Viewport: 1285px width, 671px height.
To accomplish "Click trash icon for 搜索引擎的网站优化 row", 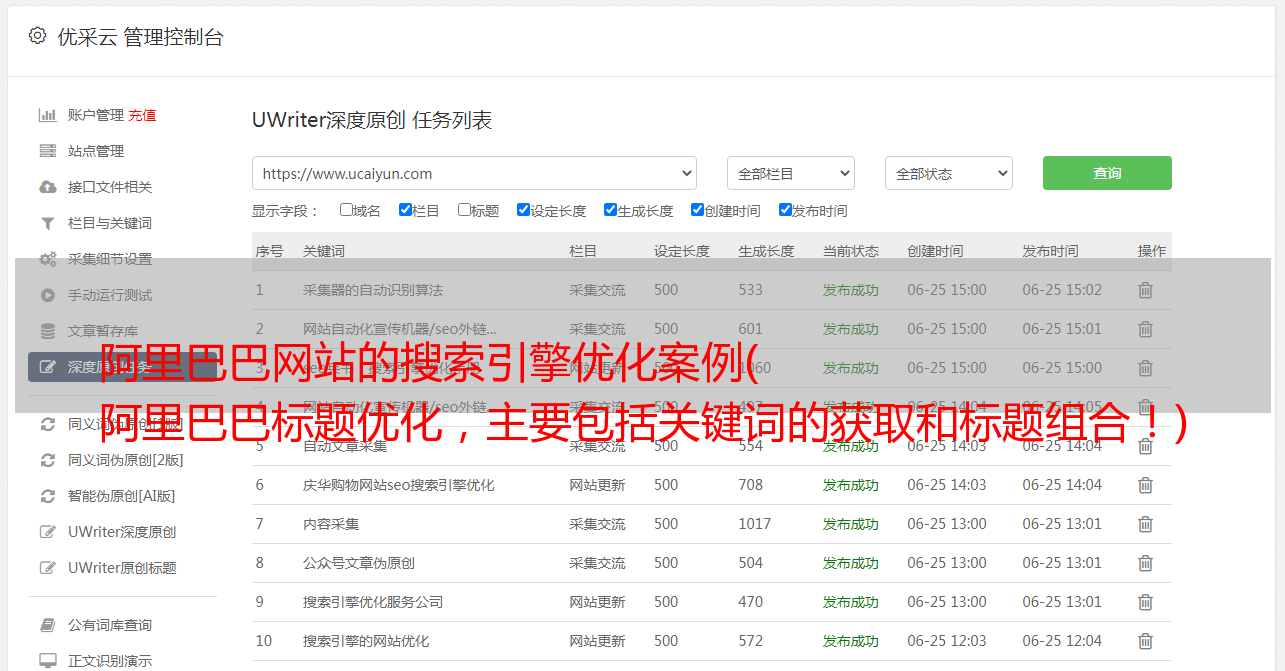I will [x=1145, y=641].
